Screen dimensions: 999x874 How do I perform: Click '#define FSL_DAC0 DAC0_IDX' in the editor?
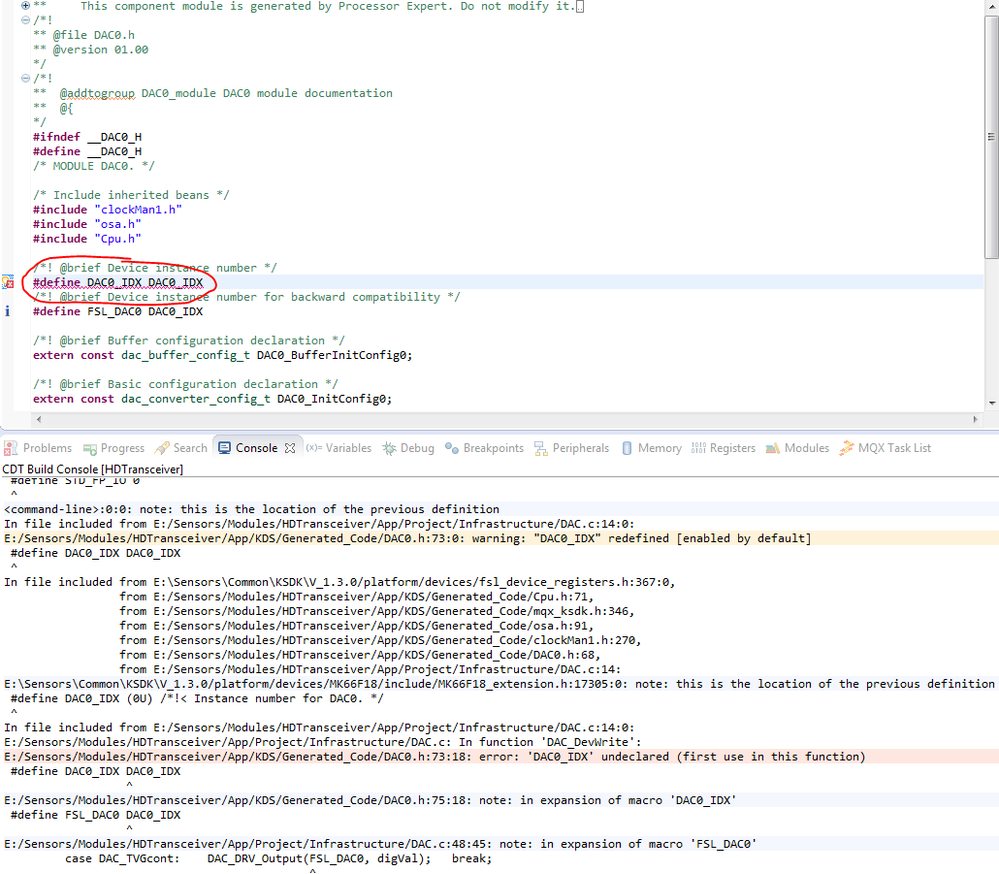118,312
